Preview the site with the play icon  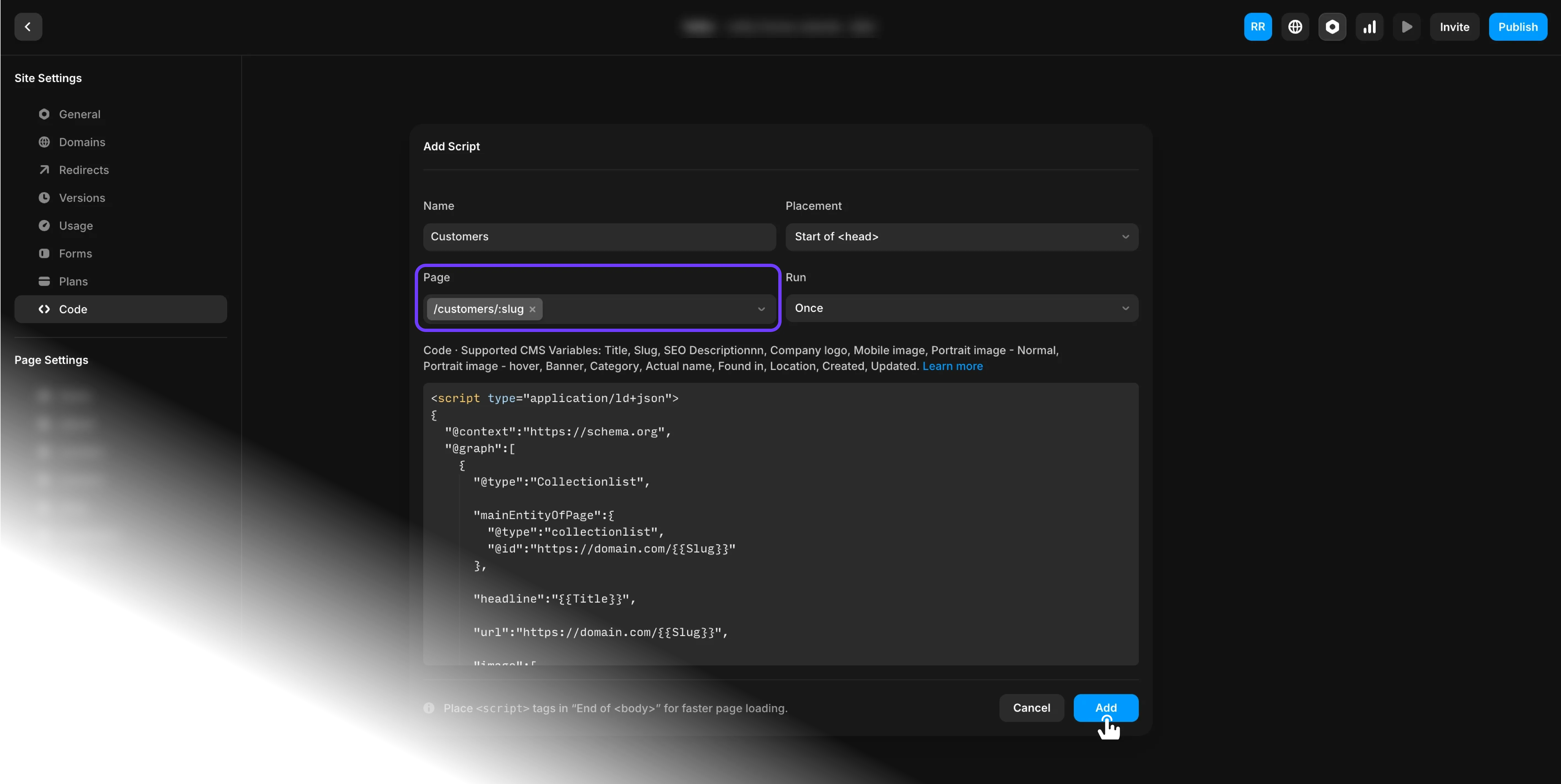(1406, 27)
